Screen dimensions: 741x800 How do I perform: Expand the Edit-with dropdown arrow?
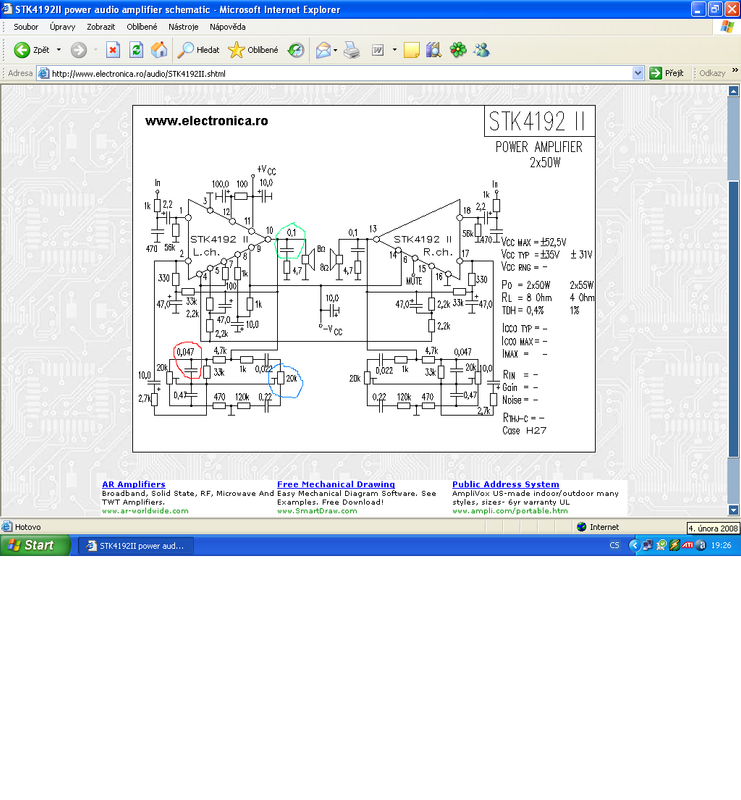pyautogui.click(x=394, y=50)
